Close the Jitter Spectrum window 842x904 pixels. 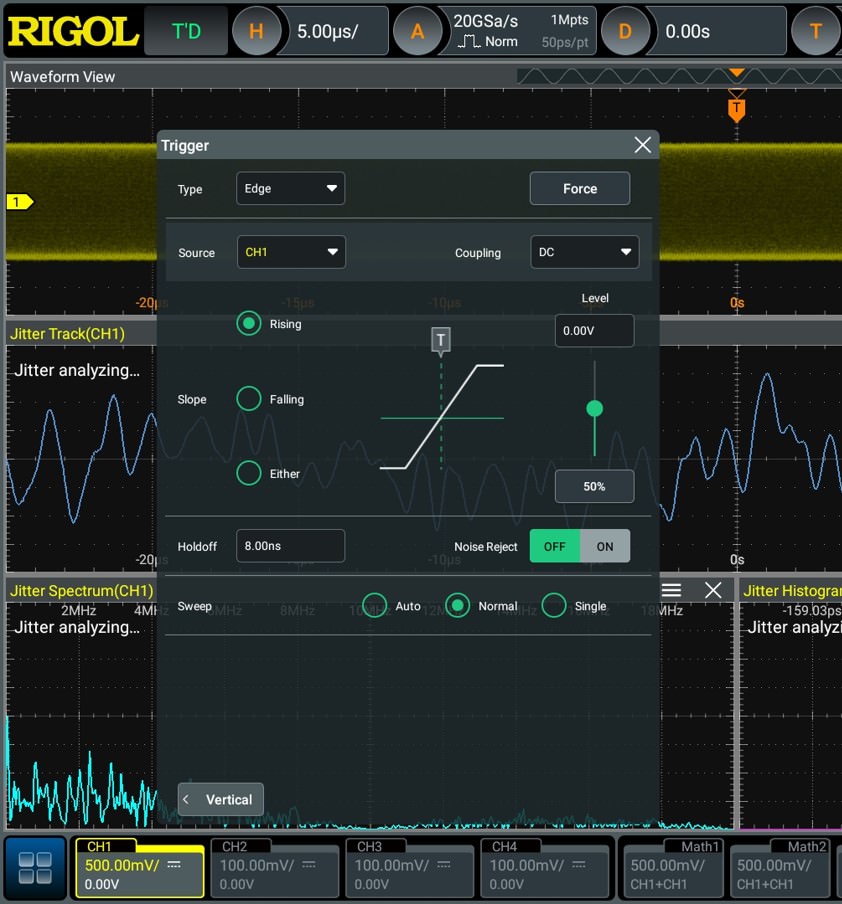(x=713, y=590)
